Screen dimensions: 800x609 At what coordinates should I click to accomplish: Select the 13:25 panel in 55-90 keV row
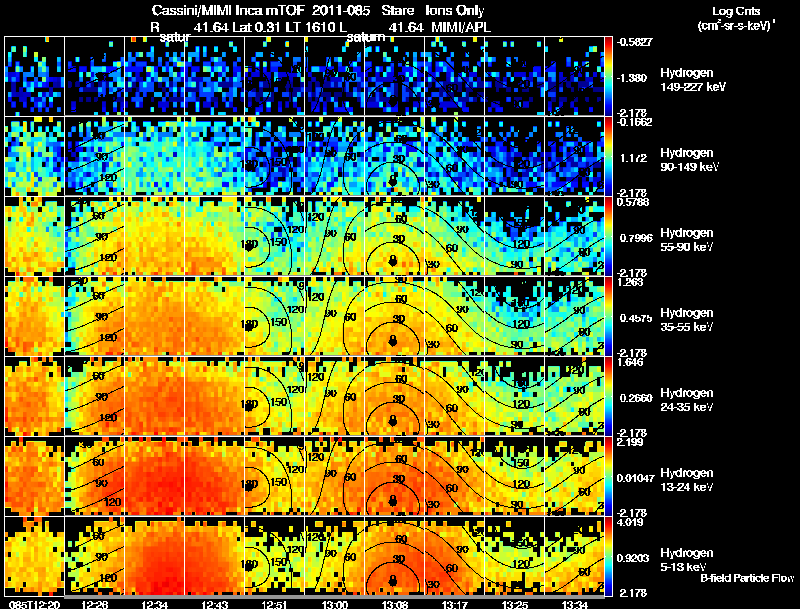[x=514, y=236]
